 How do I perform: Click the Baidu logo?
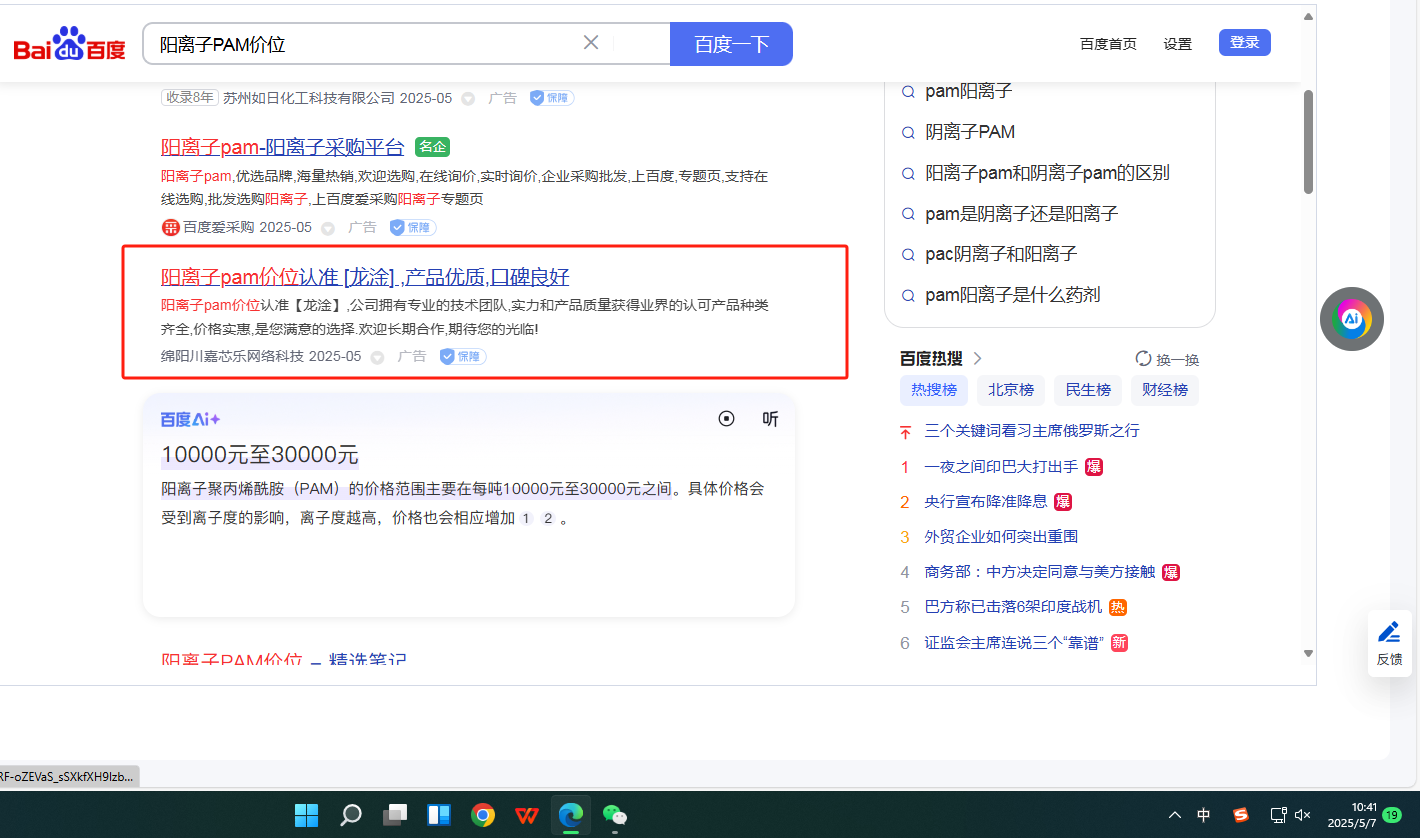coord(69,45)
